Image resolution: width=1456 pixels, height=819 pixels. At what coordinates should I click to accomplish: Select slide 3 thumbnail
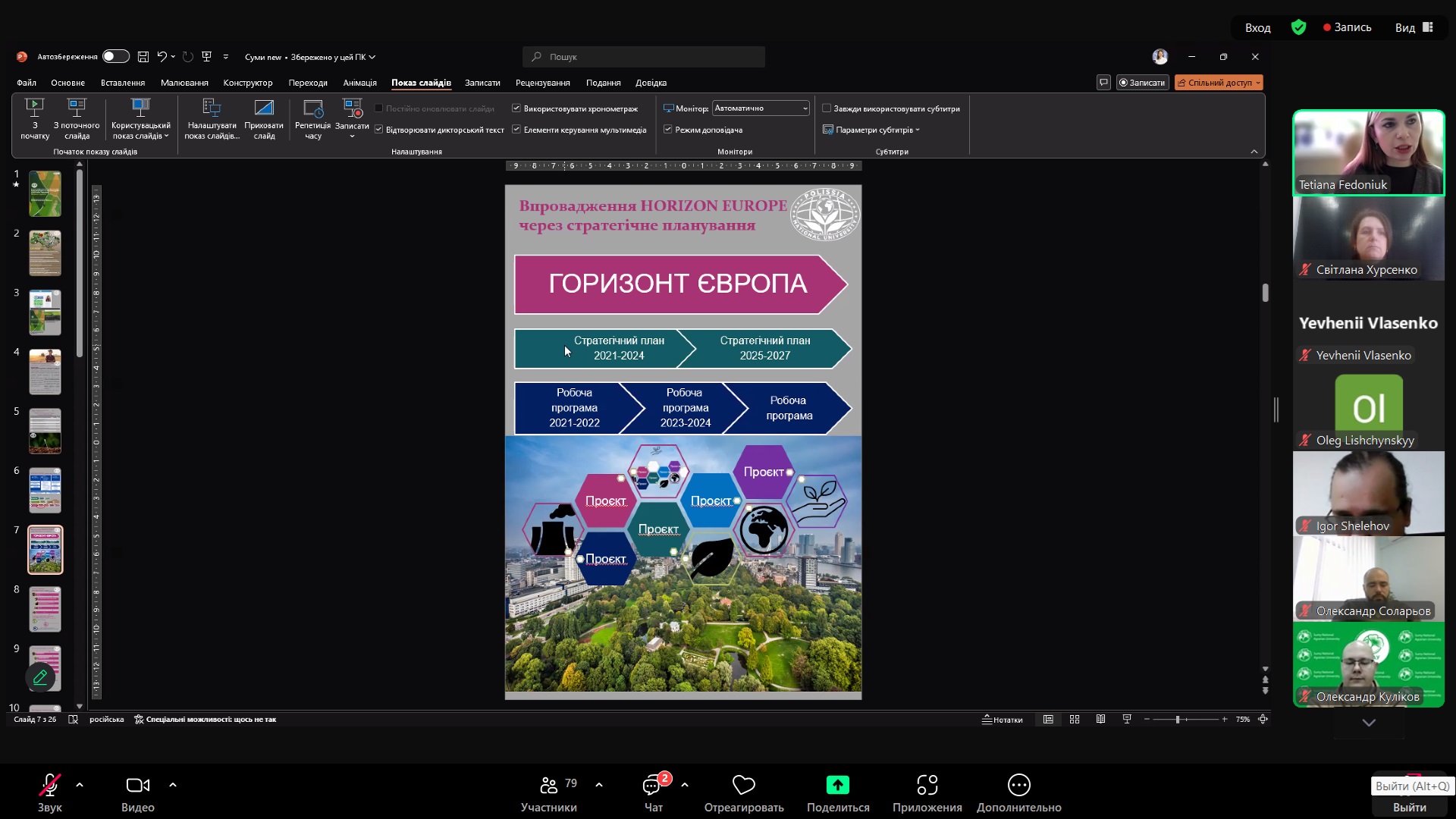[45, 312]
